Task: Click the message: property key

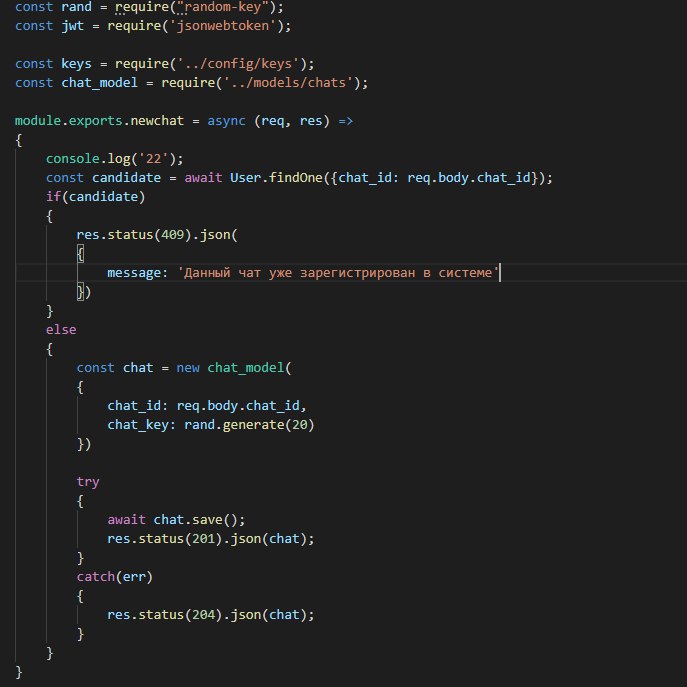Action: 138,273
